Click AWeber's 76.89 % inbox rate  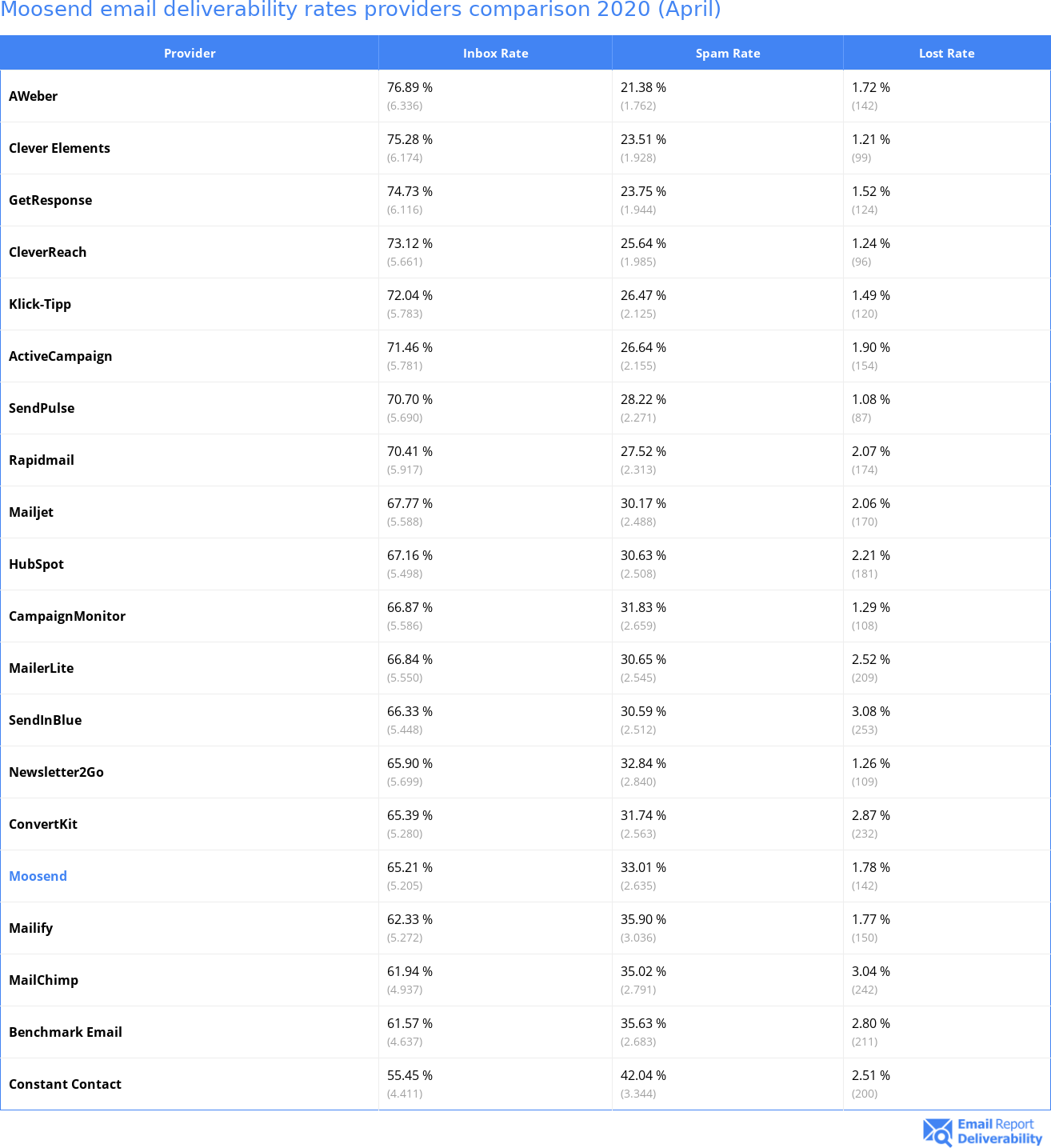410,87
